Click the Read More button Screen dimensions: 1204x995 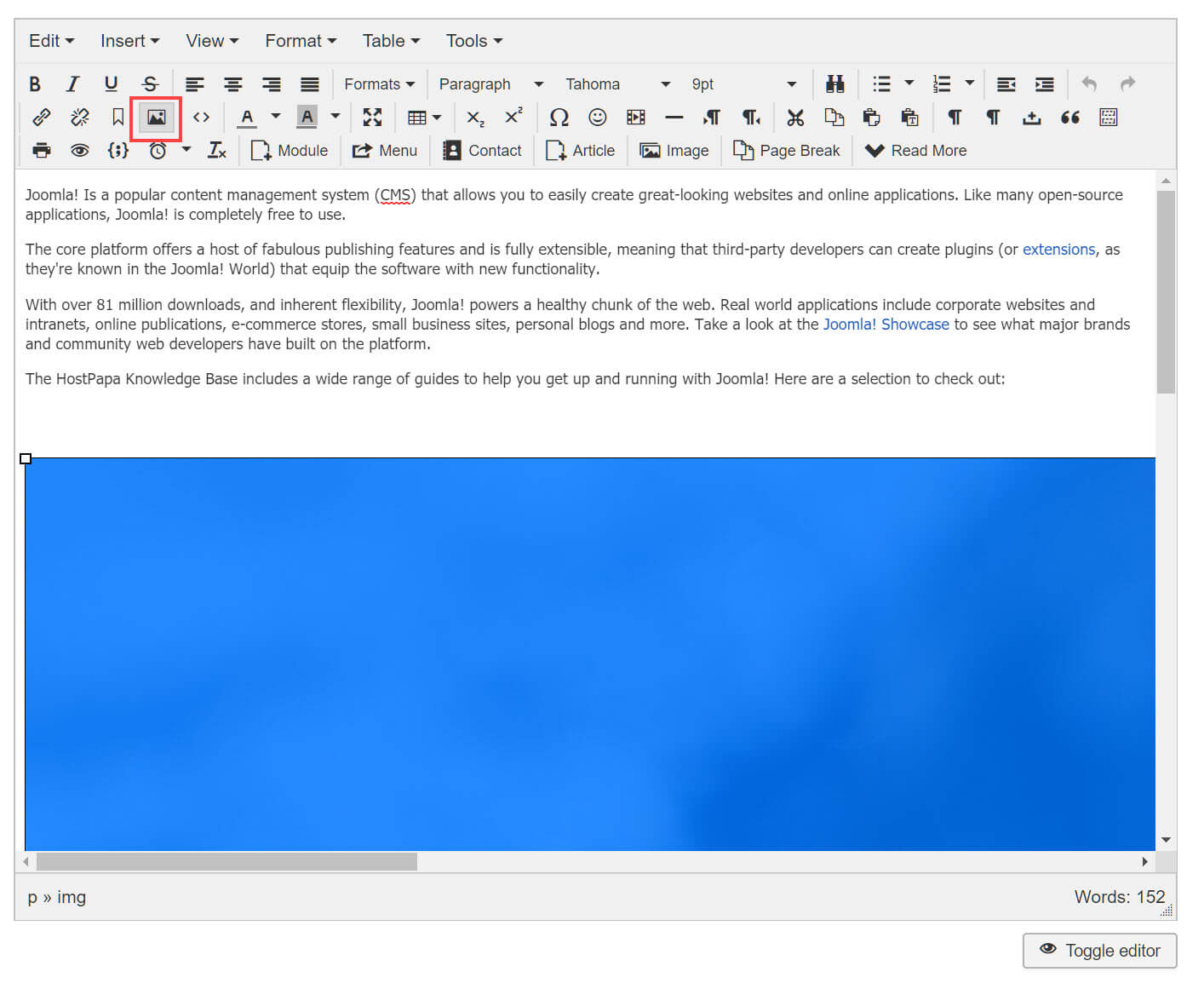[x=915, y=151]
